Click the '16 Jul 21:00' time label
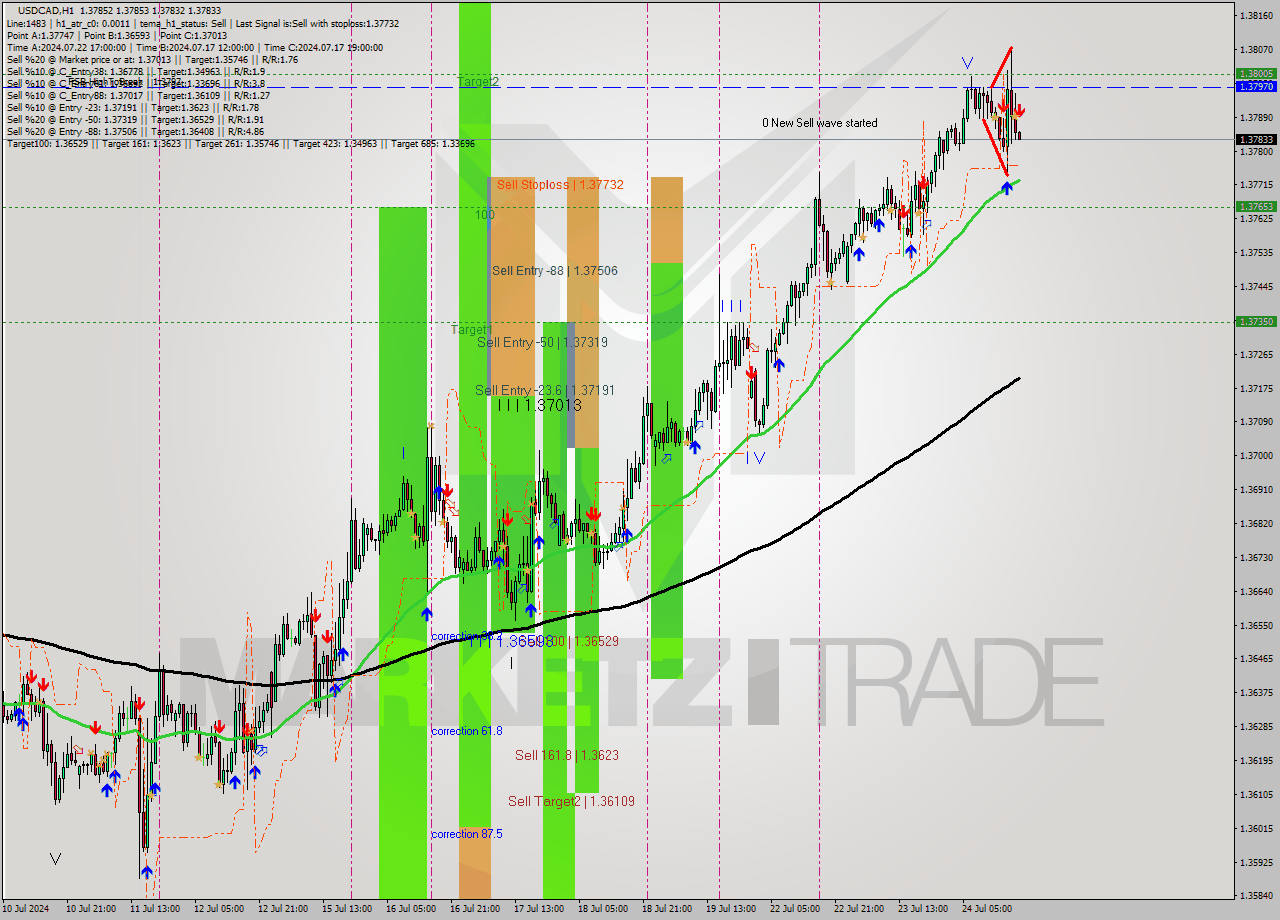 click(475, 910)
